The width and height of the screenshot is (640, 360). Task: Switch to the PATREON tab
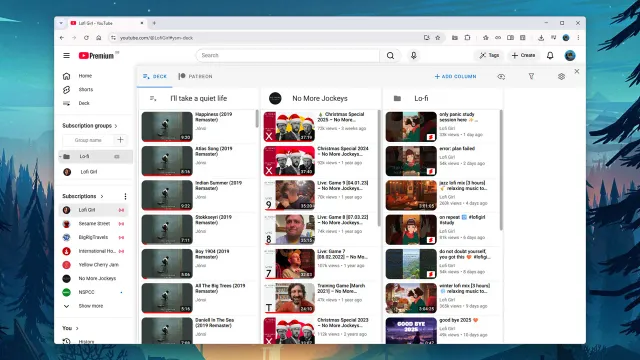196,76
